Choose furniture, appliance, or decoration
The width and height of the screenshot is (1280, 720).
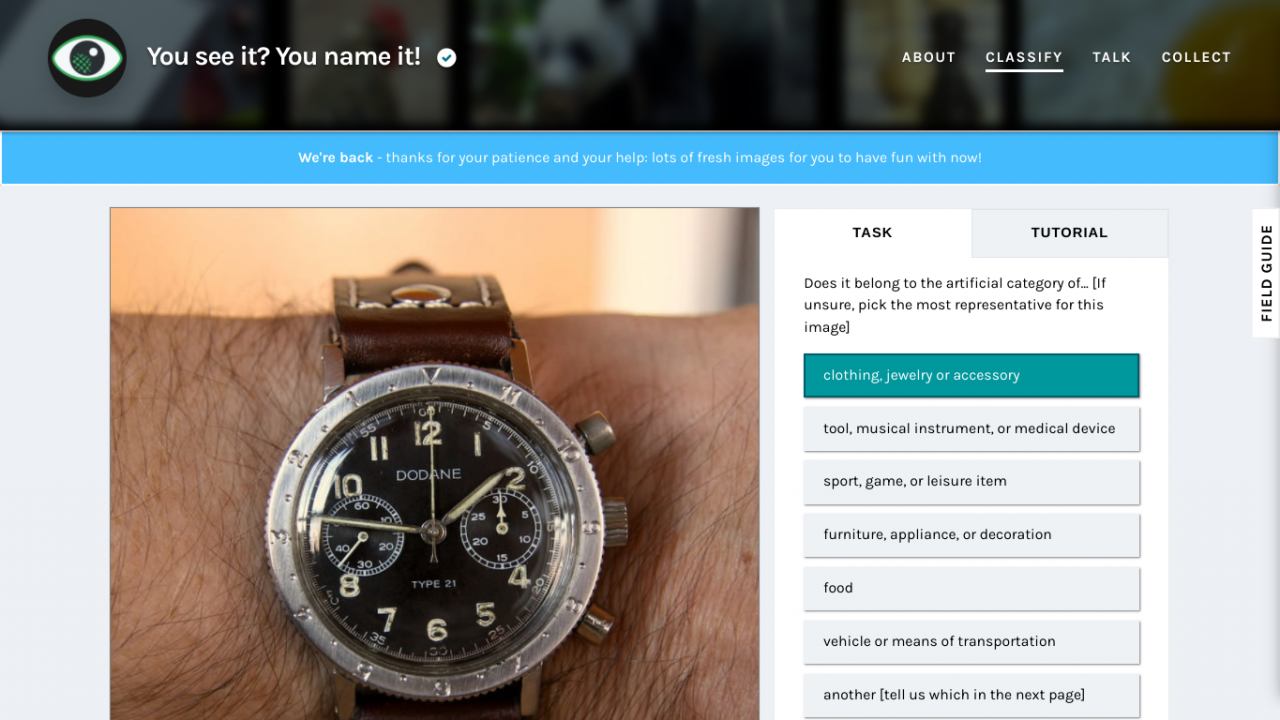coord(971,534)
